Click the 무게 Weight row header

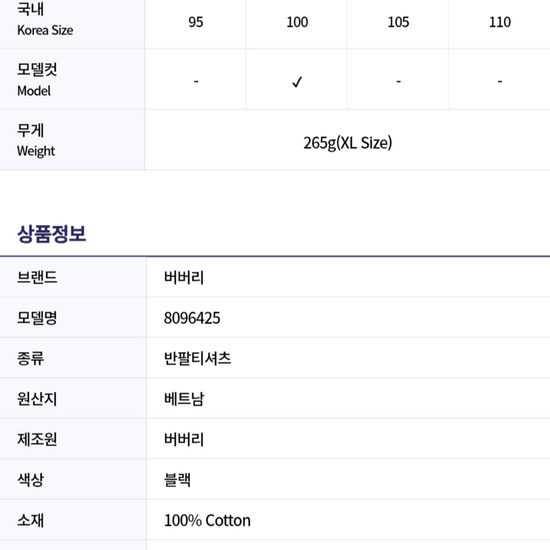tap(36, 140)
